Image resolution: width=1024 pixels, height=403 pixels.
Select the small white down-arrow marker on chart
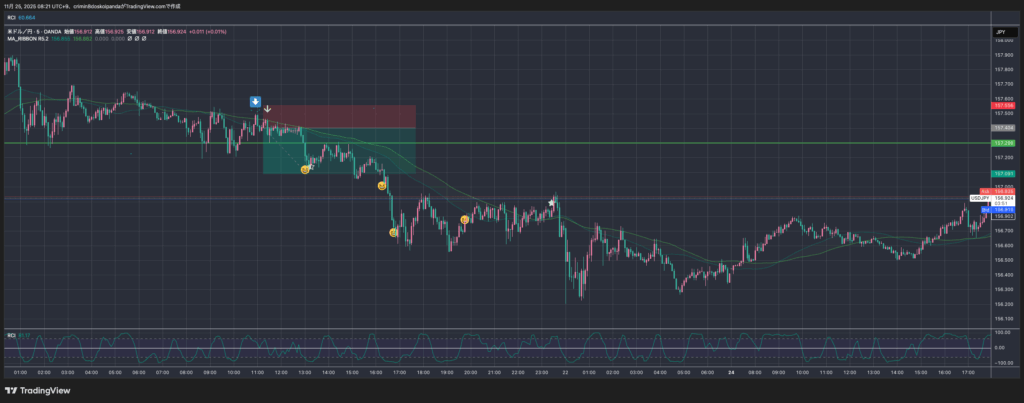tap(267, 108)
